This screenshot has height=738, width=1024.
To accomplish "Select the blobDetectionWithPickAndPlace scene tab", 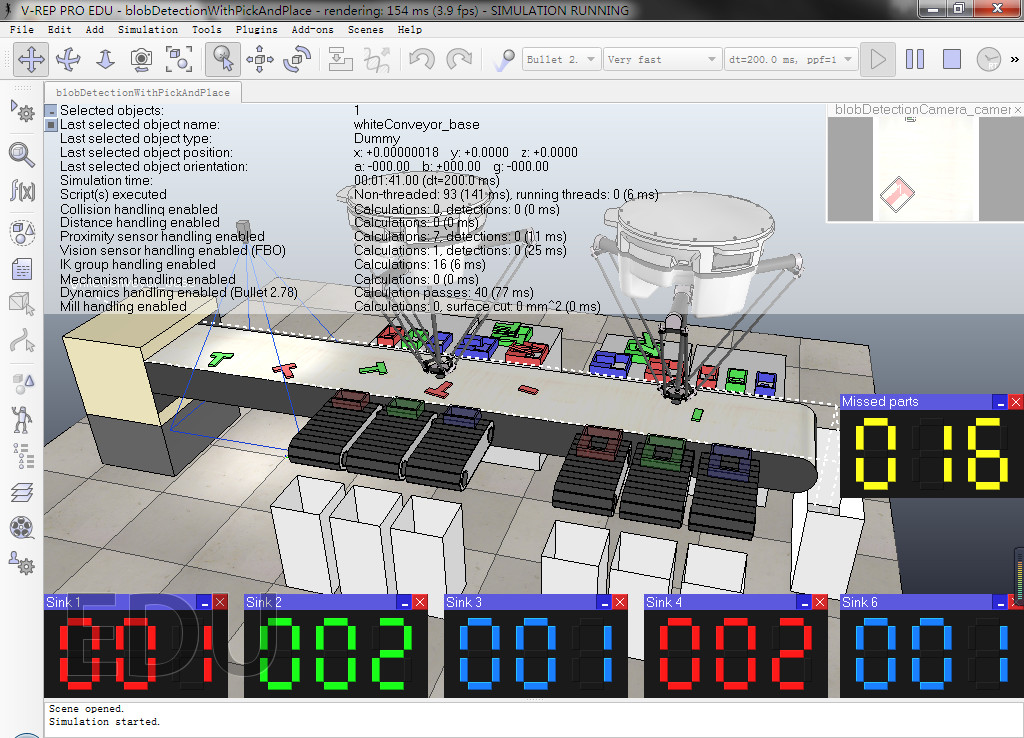I will coord(142,93).
